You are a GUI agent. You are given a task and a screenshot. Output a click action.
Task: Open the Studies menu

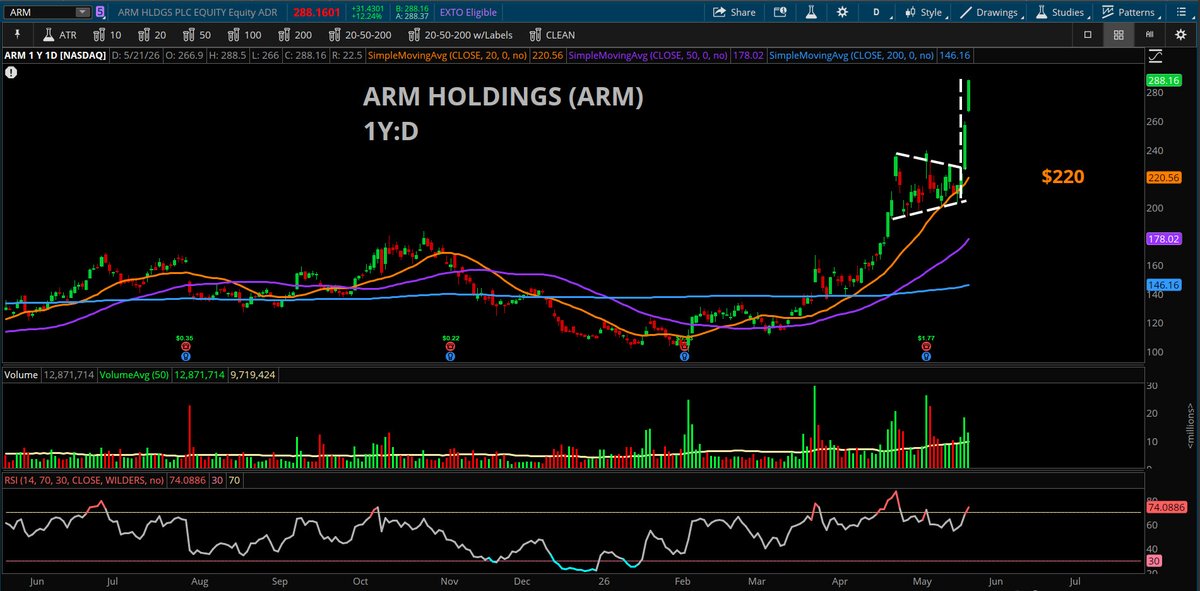(1060, 13)
